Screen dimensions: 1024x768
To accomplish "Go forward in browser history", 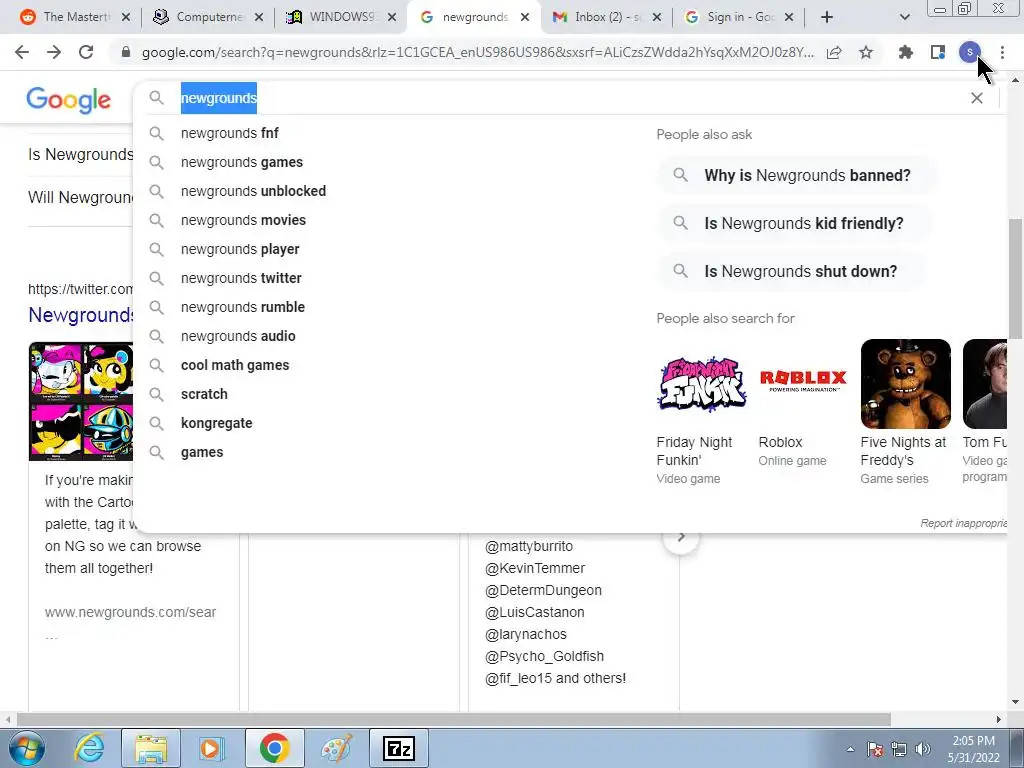I will [54, 52].
